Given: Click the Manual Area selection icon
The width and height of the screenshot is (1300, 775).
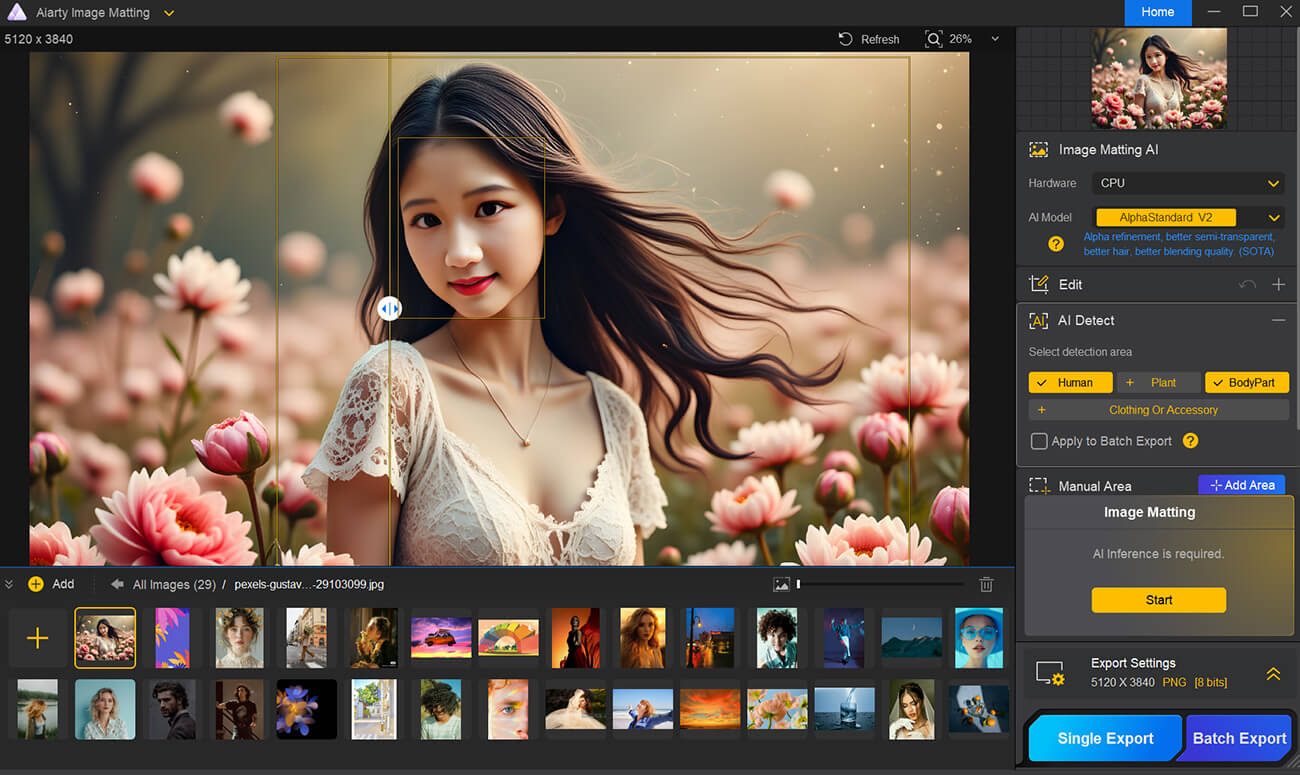Looking at the screenshot, I should [x=1040, y=486].
